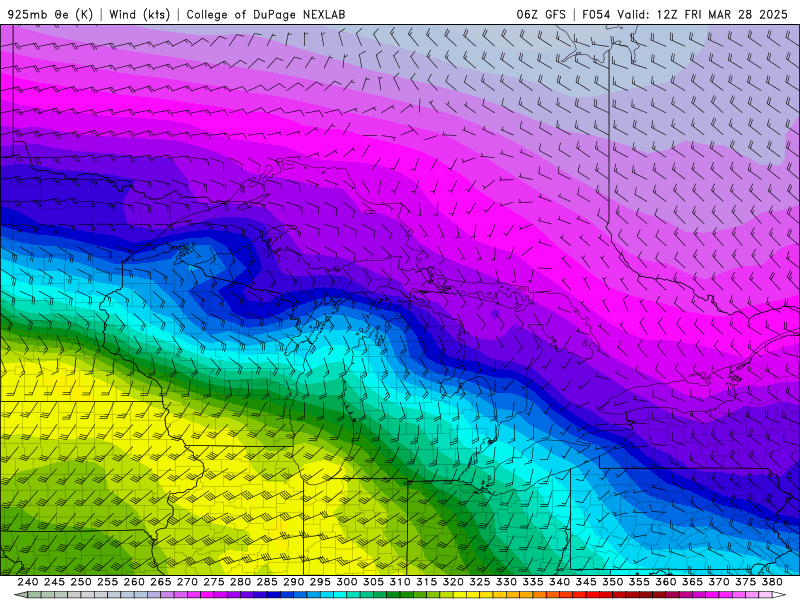This screenshot has width=800, height=600.
Task: Select the 280 value on the legend
Action: pyautogui.click(x=240, y=582)
